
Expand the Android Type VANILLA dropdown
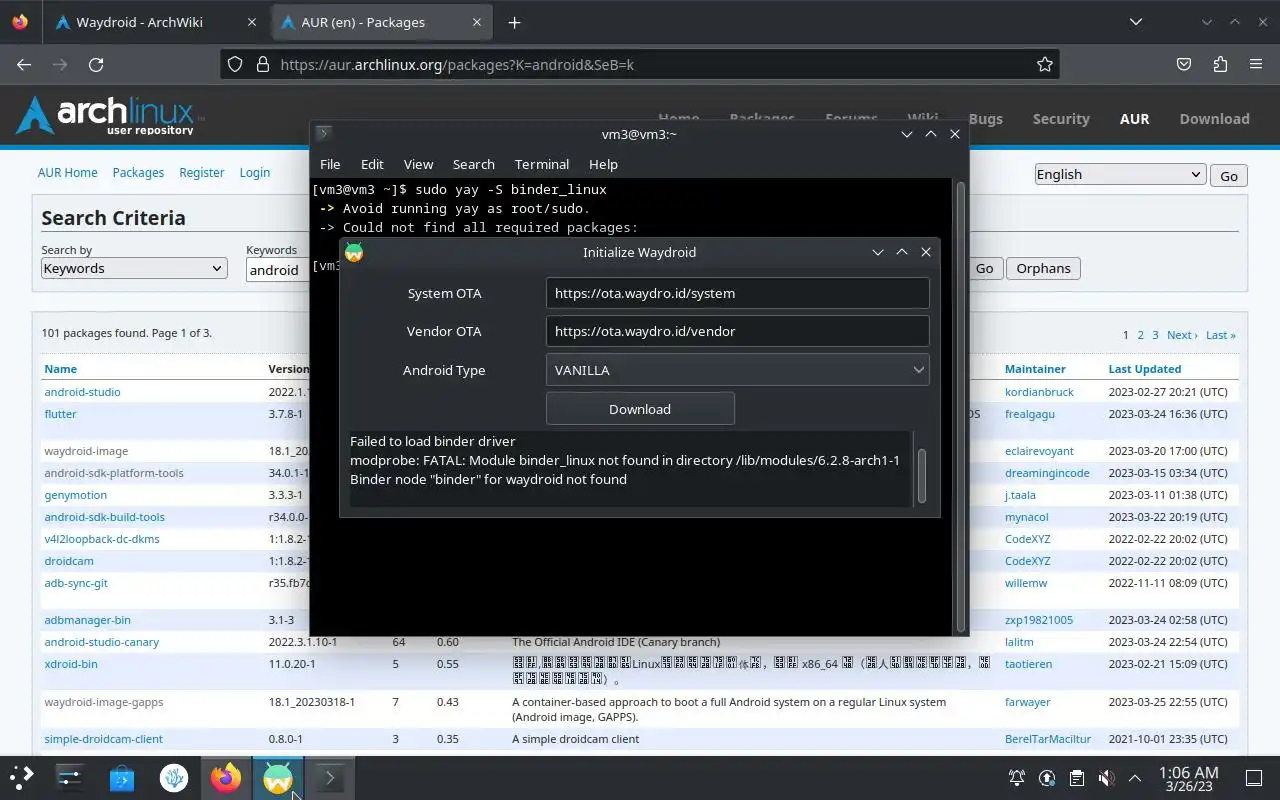tap(737, 370)
